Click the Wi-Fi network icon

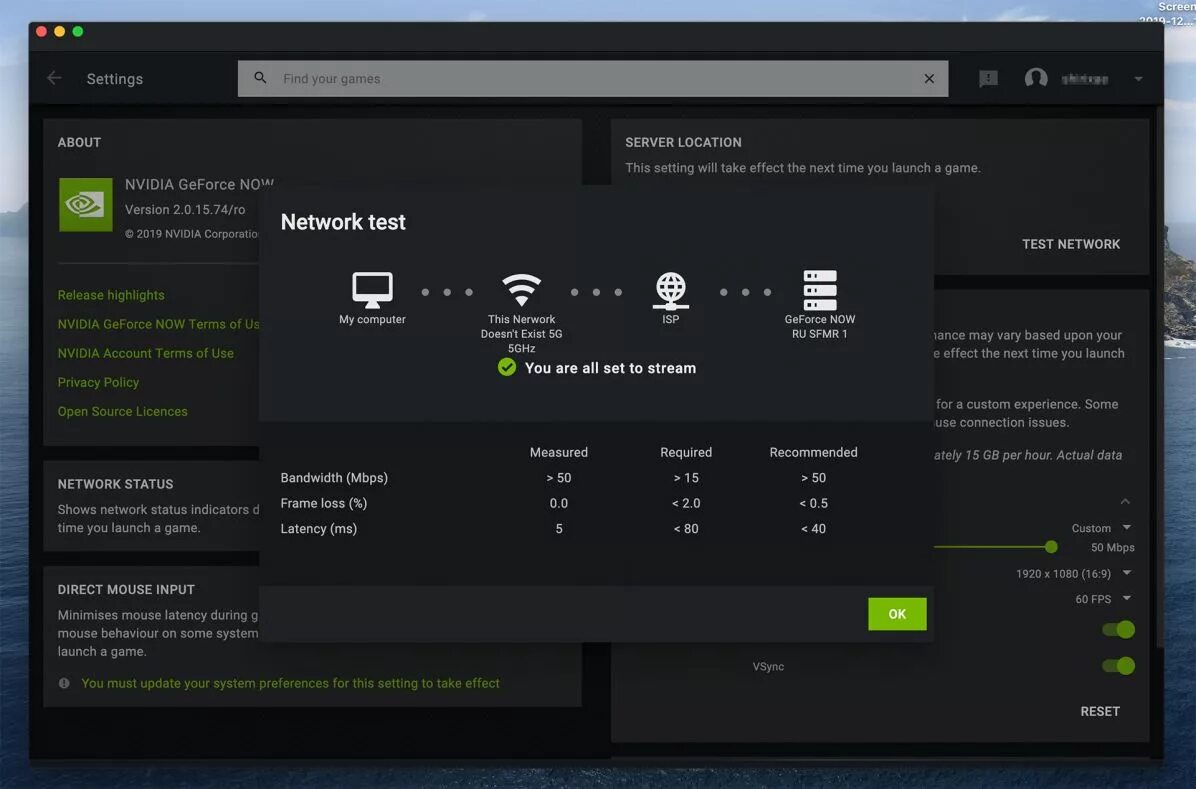coord(522,290)
